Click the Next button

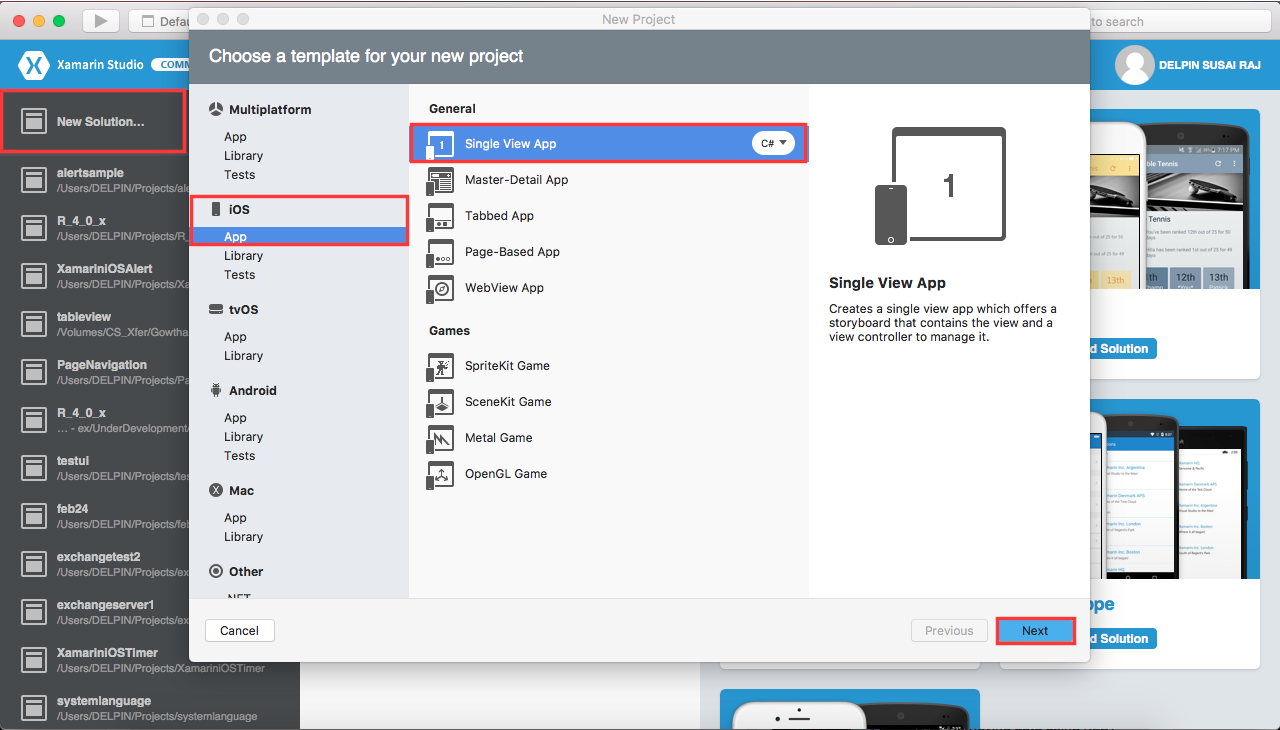(1035, 630)
